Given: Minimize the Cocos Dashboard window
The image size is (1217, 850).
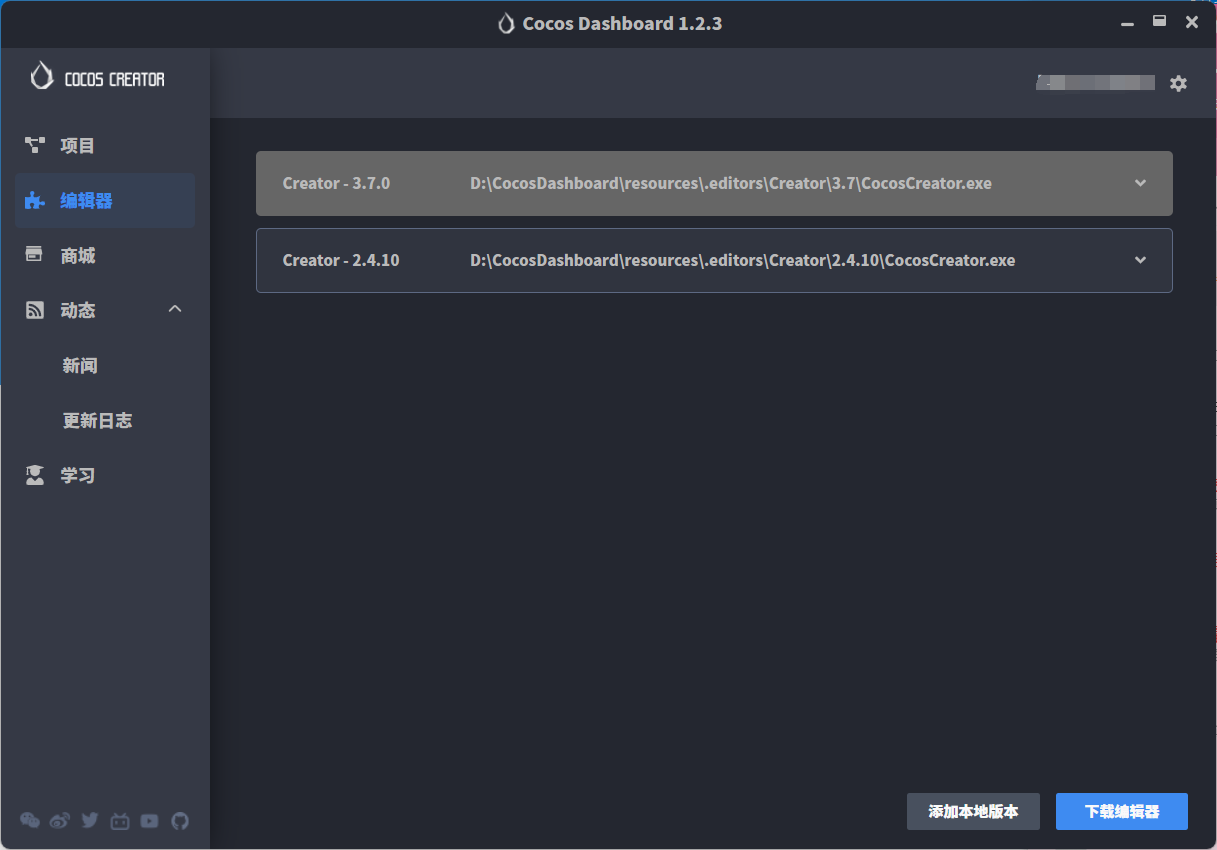Looking at the screenshot, I should pos(1128,22).
